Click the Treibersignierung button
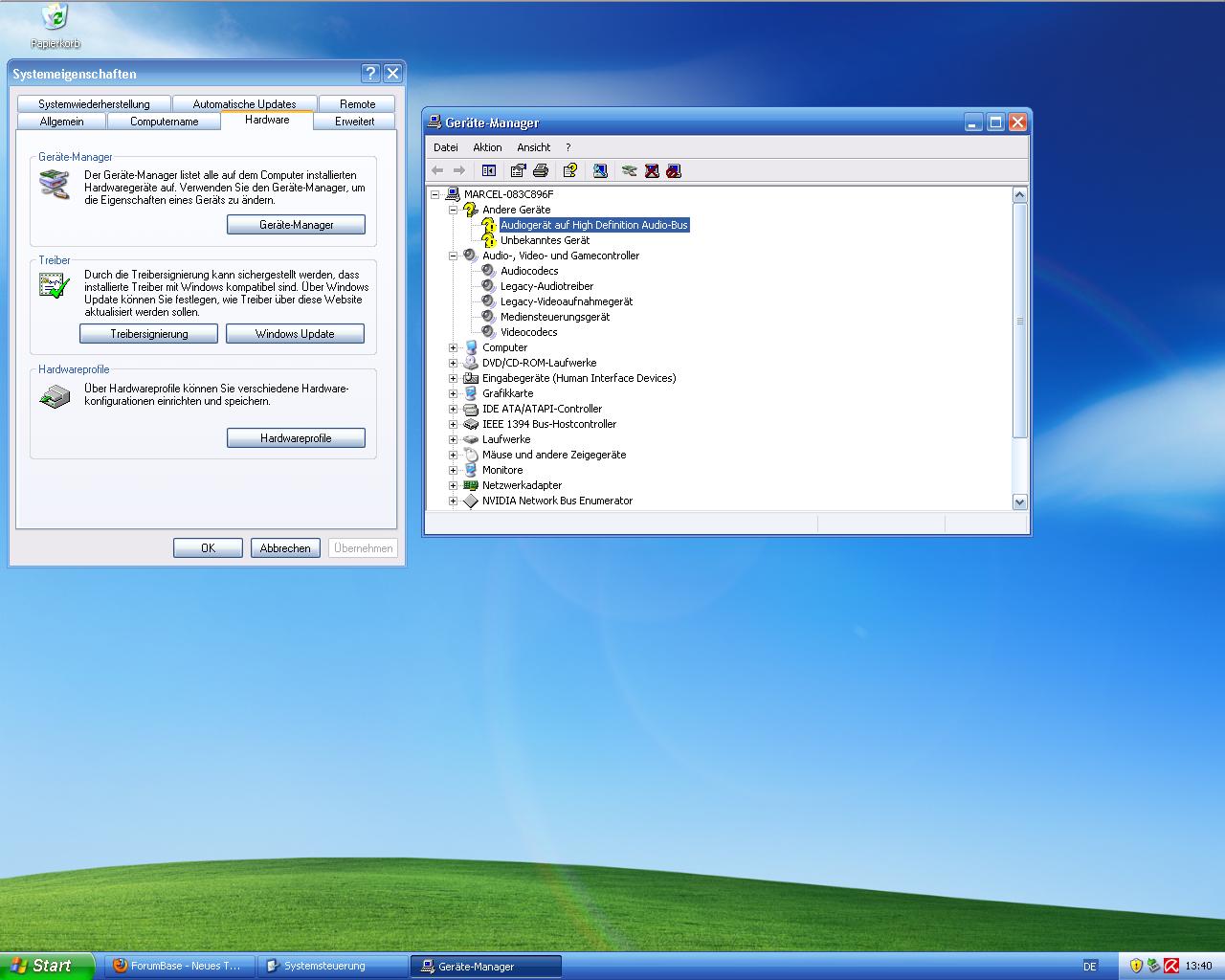 pyautogui.click(x=149, y=334)
